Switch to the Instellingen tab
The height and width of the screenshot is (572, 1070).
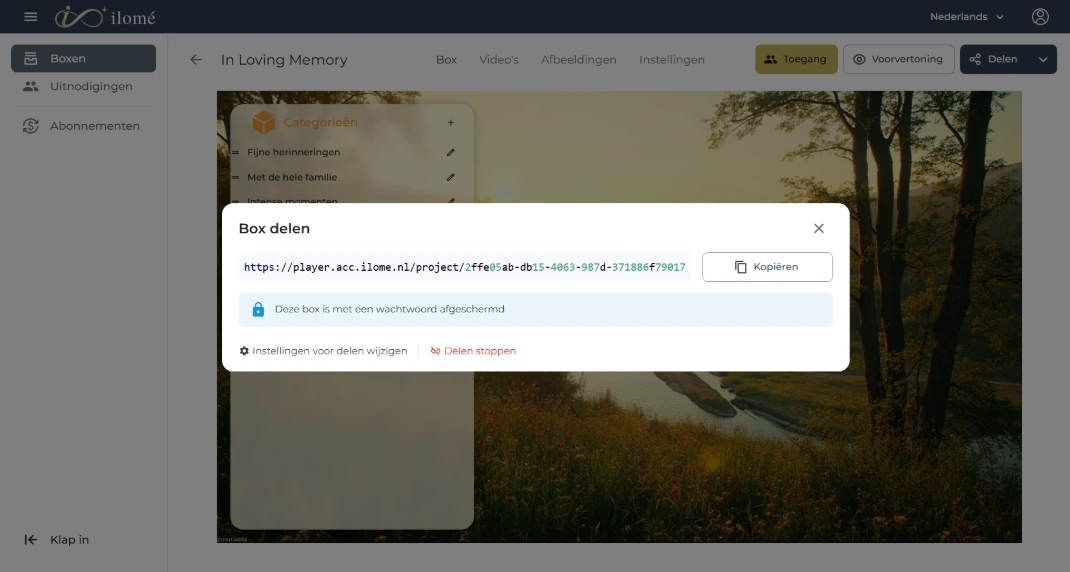tap(671, 60)
